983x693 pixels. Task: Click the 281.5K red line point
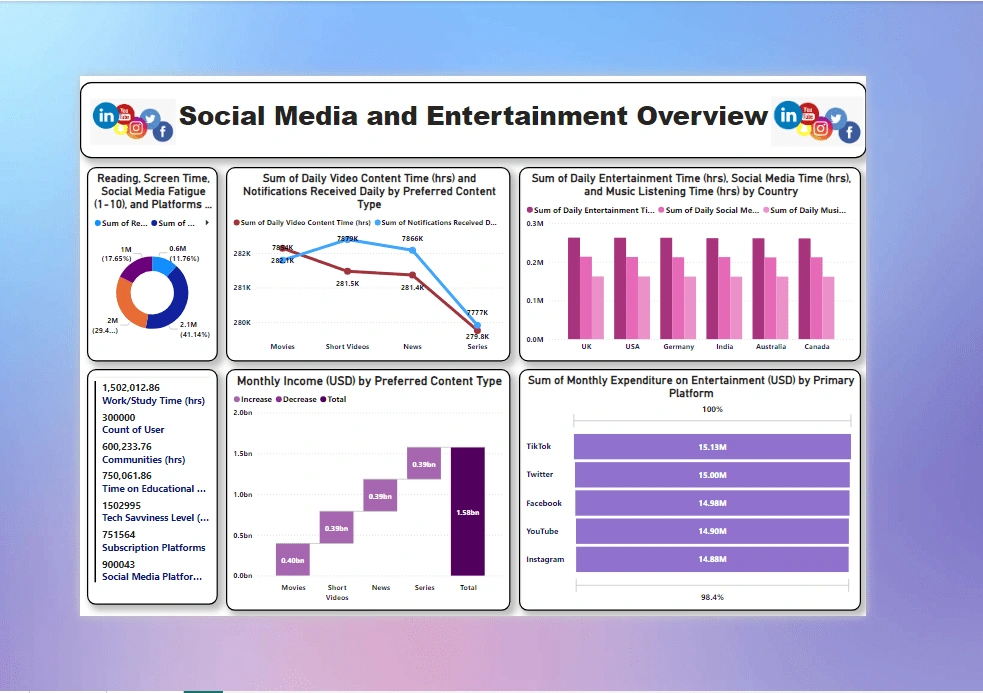tap(347, 271)
